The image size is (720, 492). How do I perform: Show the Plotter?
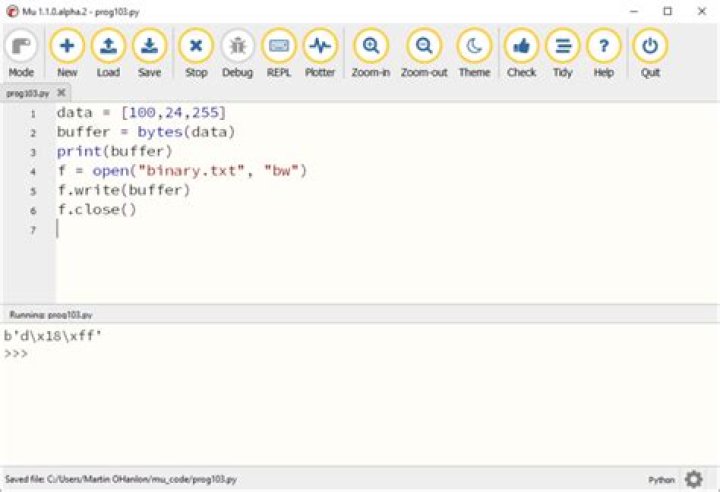pyautogui.click(x=320, y=53)
